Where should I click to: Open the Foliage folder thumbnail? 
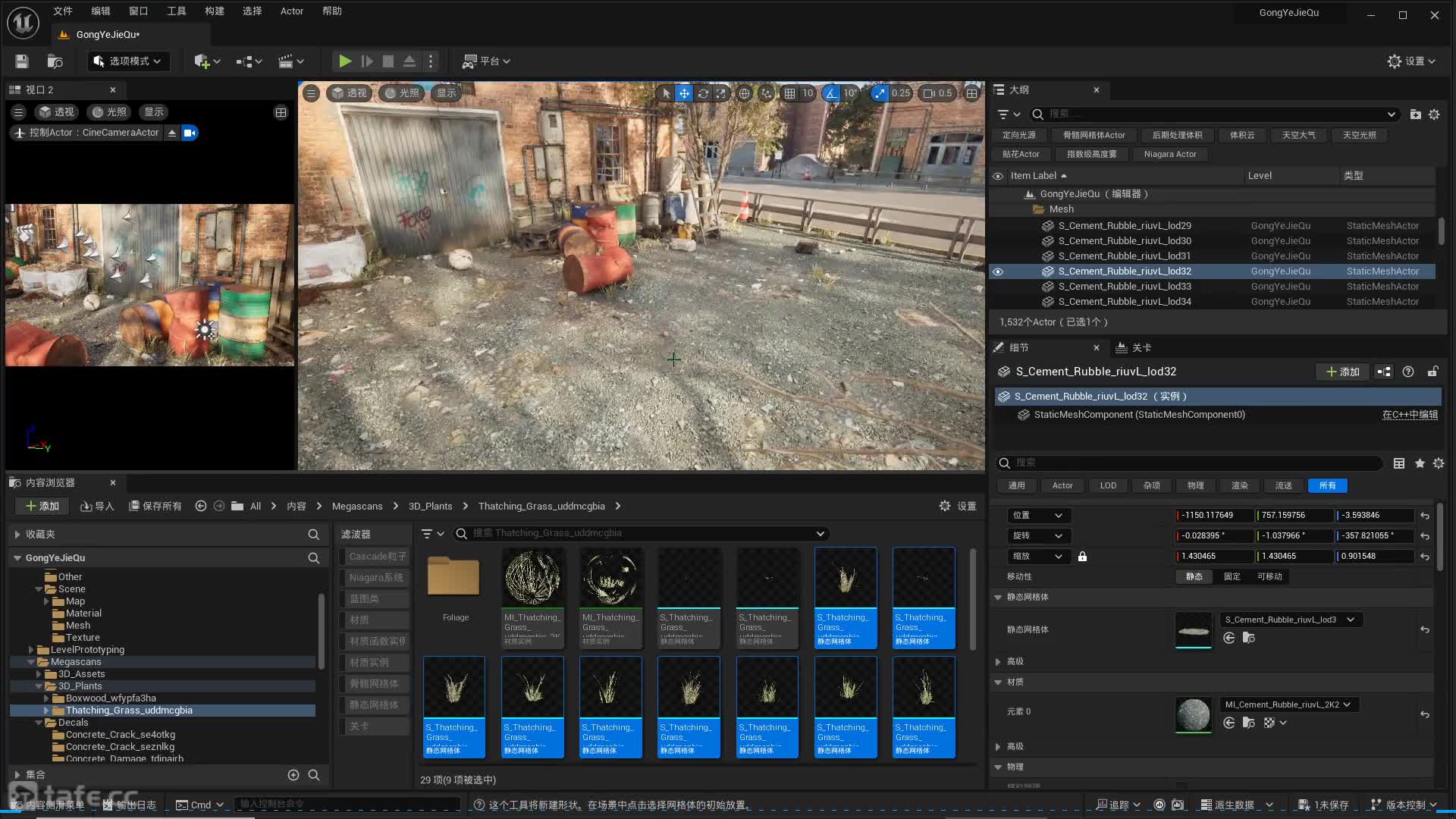coord(453,578)
